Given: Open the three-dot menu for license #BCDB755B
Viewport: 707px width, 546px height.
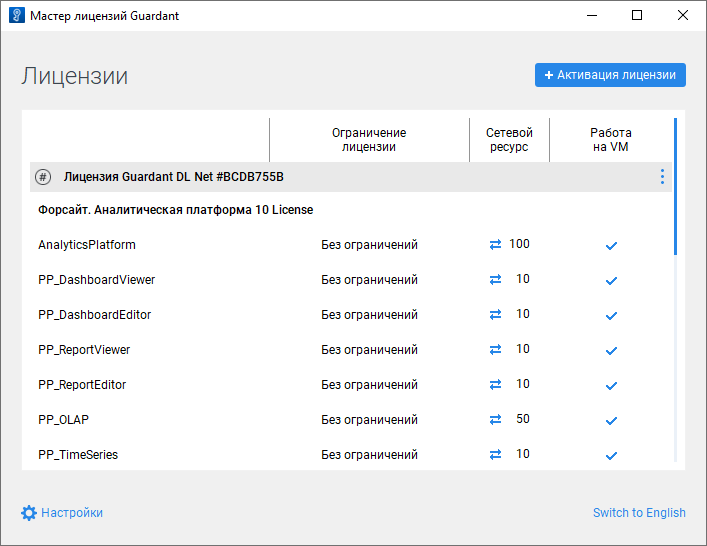Looking at the screenshot, I should coord(662,177).
